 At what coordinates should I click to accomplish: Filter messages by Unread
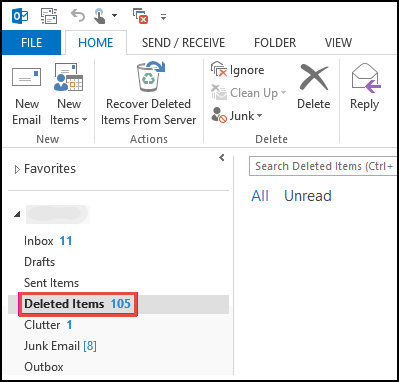308,196
